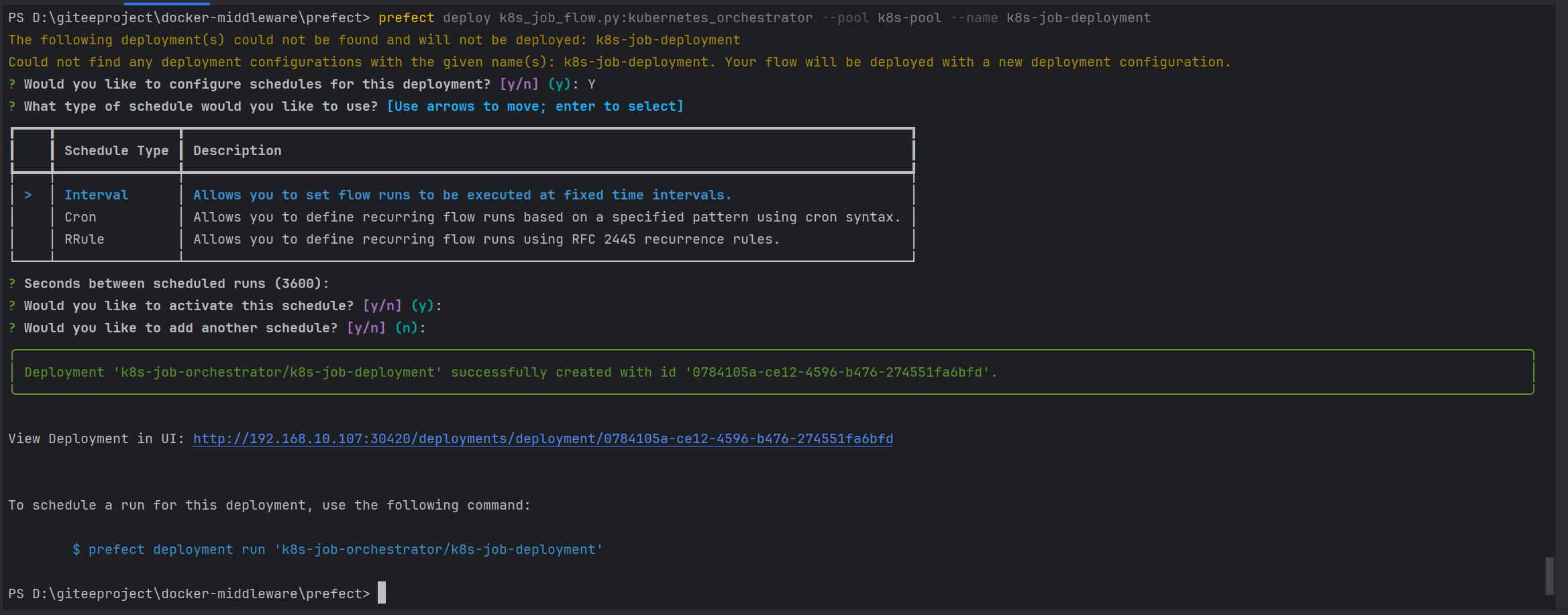Click the 'Seconds between scheduled runs' prompt
Viewport: 1568px width, 615px height.
point(176,283)
